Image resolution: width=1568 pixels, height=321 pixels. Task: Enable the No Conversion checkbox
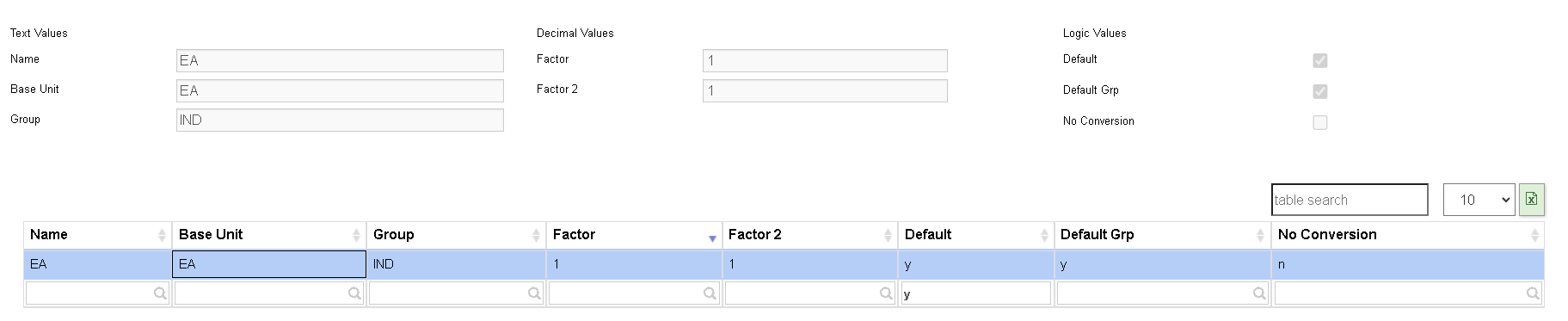(x=1320, y=122)
